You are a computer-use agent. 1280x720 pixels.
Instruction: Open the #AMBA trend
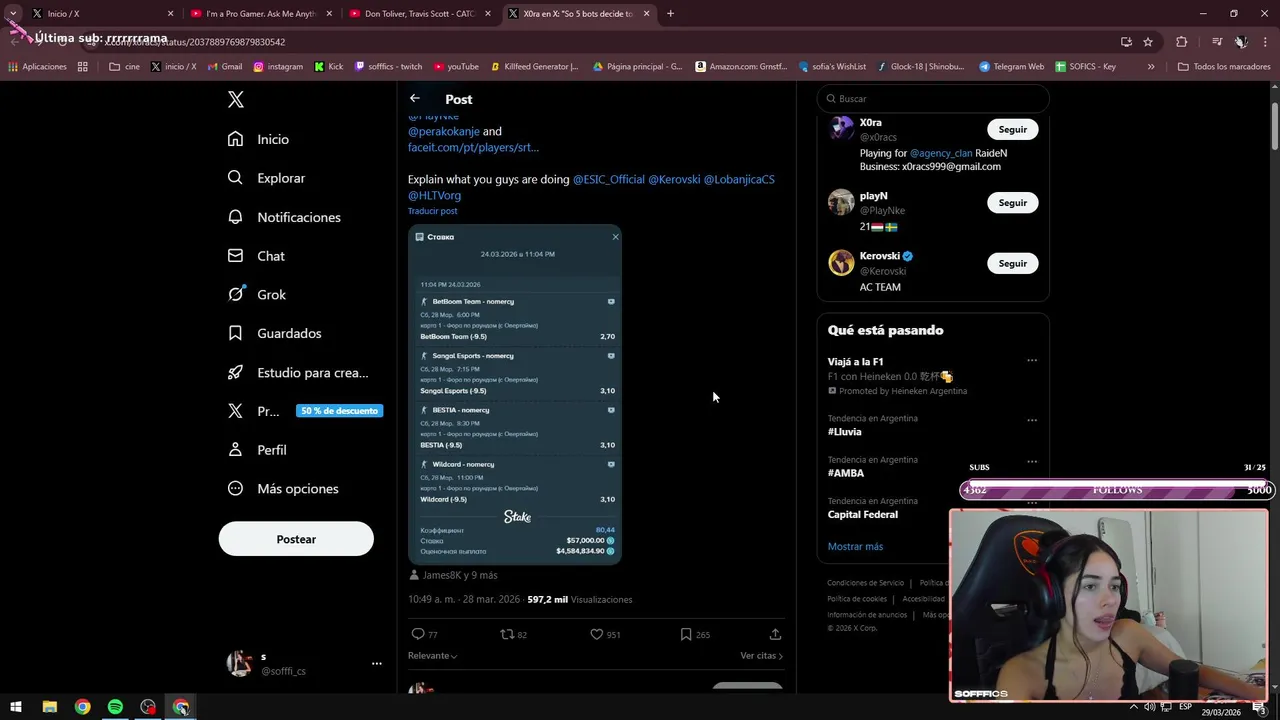(846, 473)
